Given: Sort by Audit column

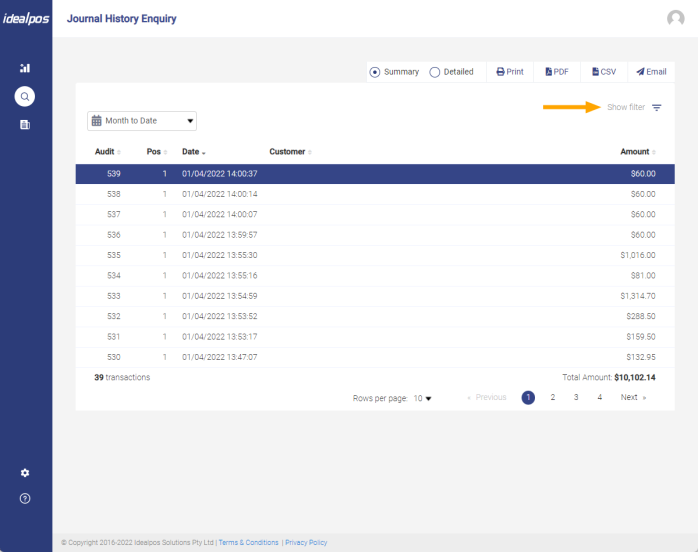Looking at the screenshot, I should tap(108, 152).
